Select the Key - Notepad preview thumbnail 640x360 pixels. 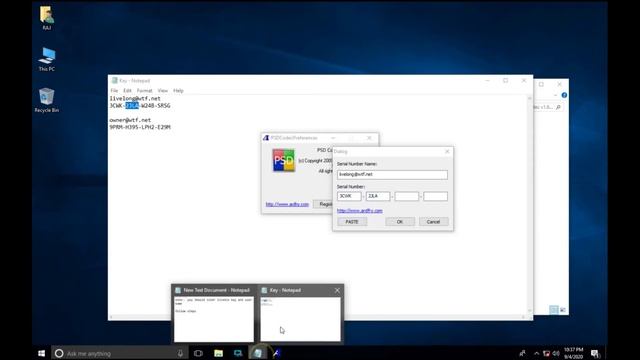(x=300, y=313)
